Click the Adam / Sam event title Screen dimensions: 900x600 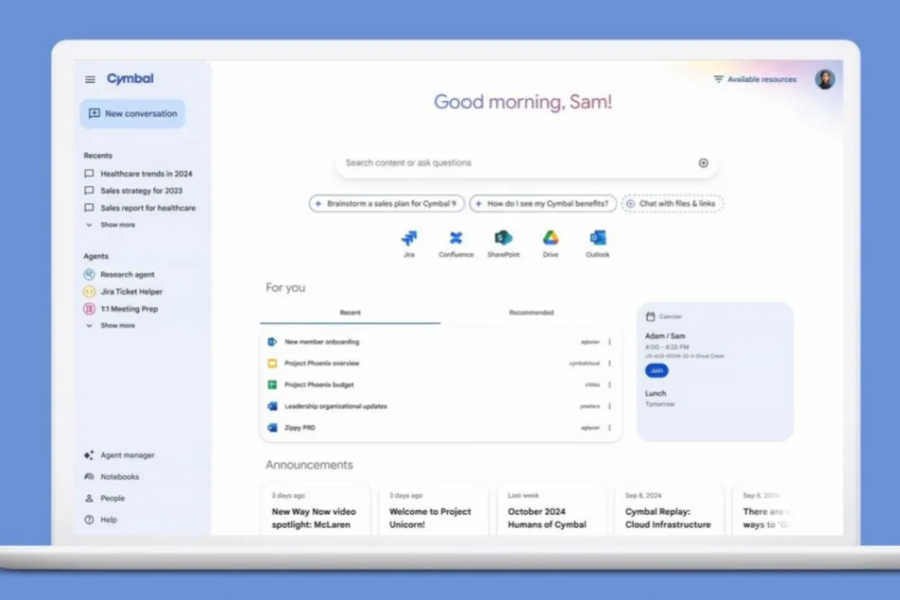pos(665,336)
